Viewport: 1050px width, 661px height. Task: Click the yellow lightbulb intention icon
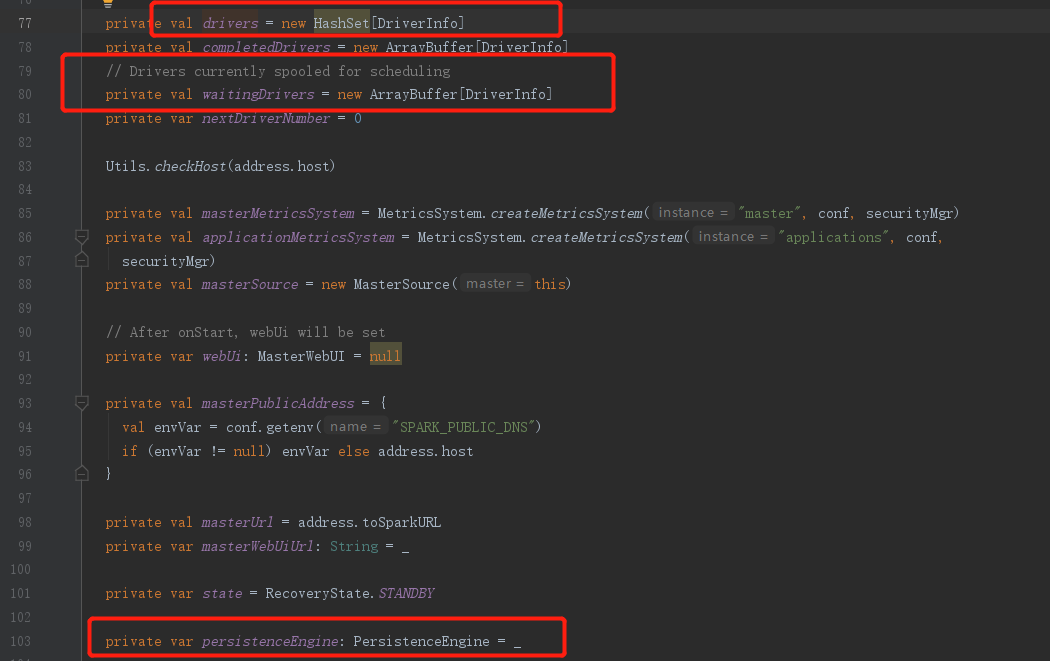tap(108, 3)
